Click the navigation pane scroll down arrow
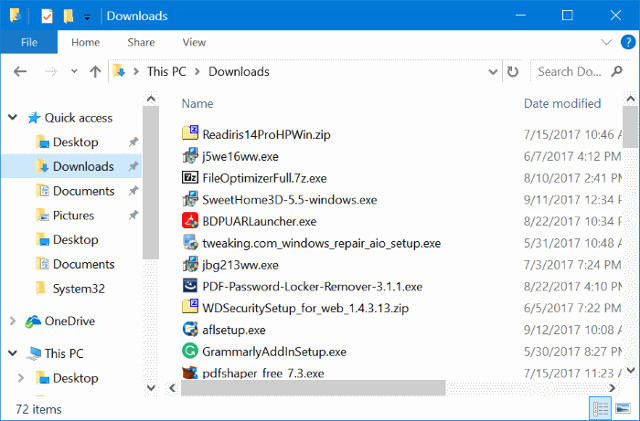The width and height of the screenshot is (640, 421). 151,388
